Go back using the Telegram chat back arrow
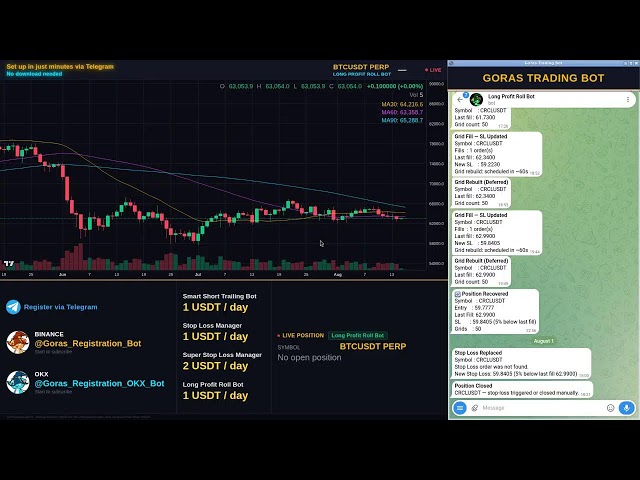The width and height of the screenshot is (640, 480). click(x=460, y=100)
